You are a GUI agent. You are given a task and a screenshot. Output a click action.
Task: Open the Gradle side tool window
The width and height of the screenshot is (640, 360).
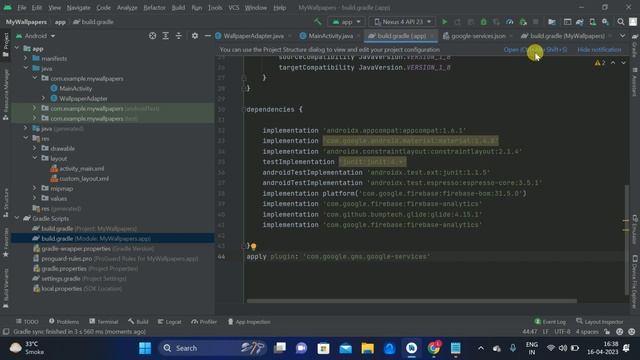635,46
